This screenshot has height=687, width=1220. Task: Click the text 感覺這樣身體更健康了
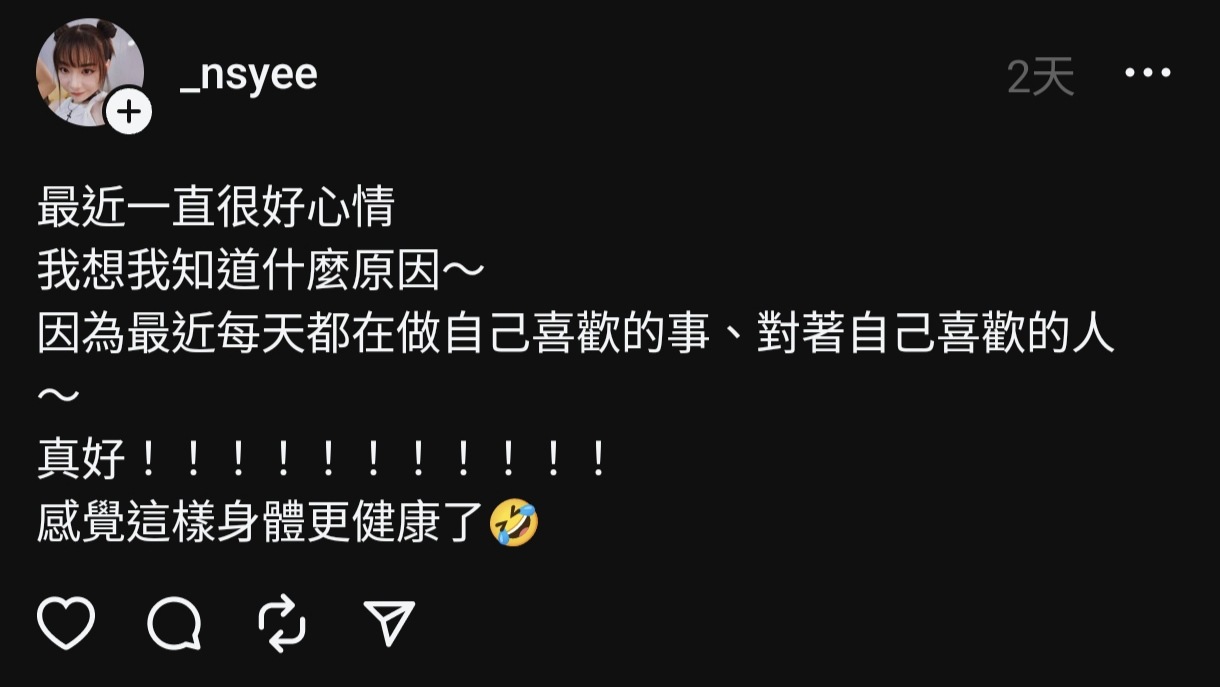[261, 523]
